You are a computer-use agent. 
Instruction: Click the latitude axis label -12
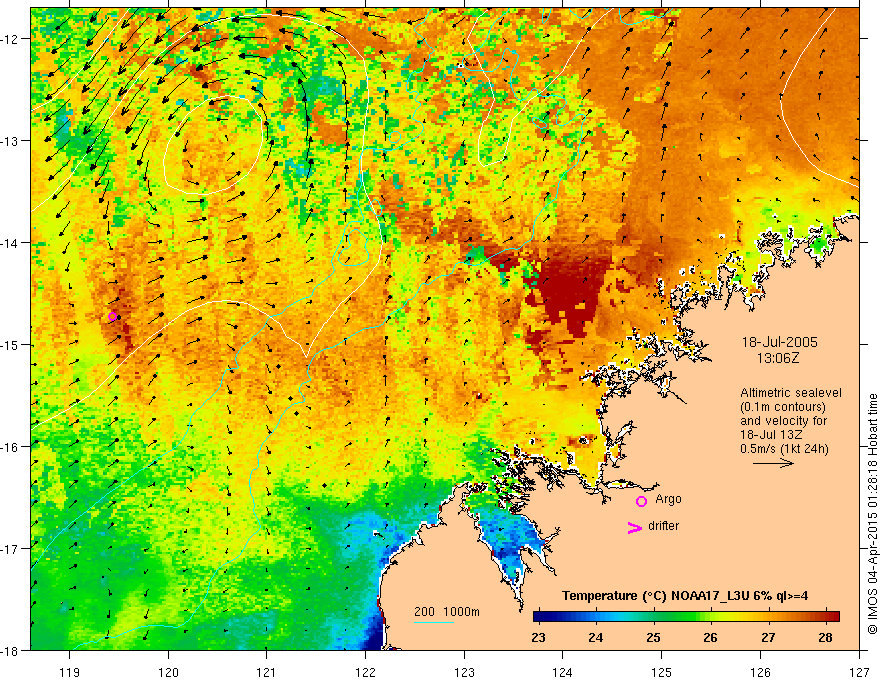point(10,39)
